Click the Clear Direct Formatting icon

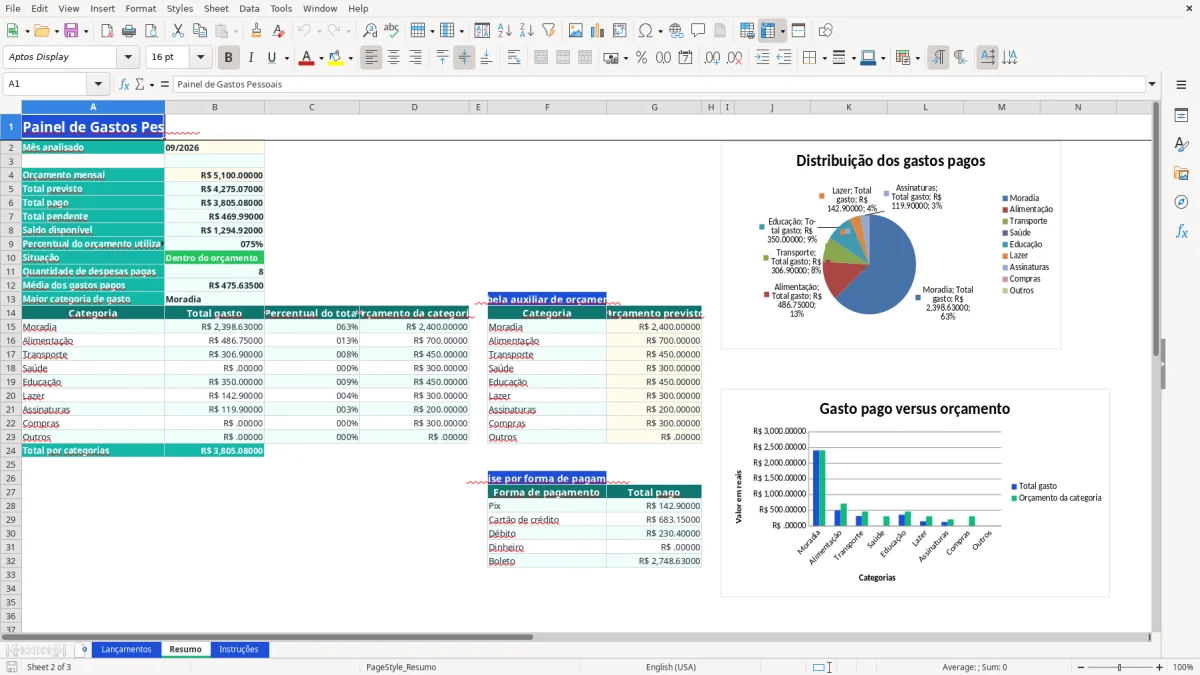pyautogui.click(x=278, y=31)
